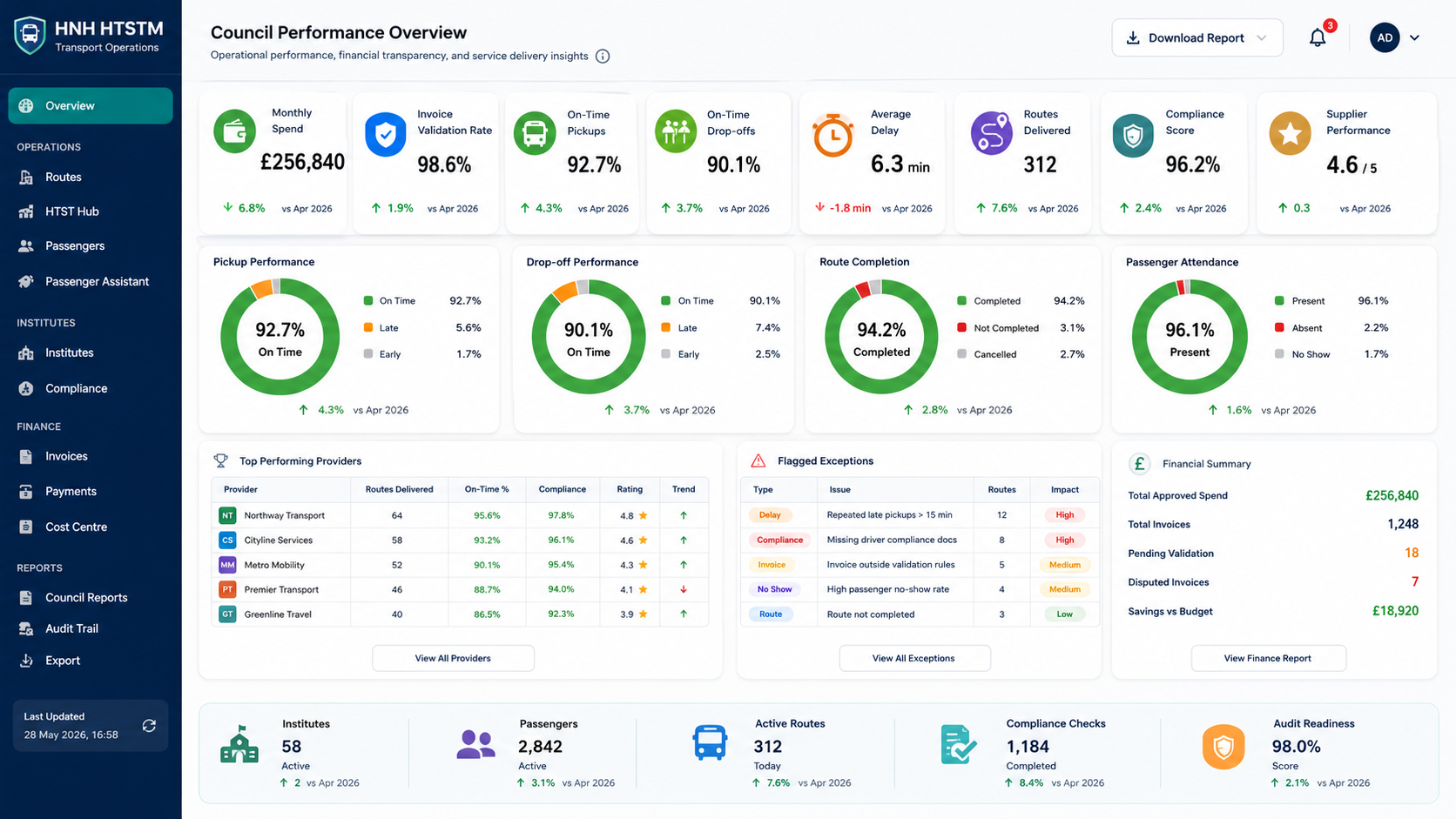
Task: Click Premier Transport's downward trend arrow
Action: click(684, 590)
